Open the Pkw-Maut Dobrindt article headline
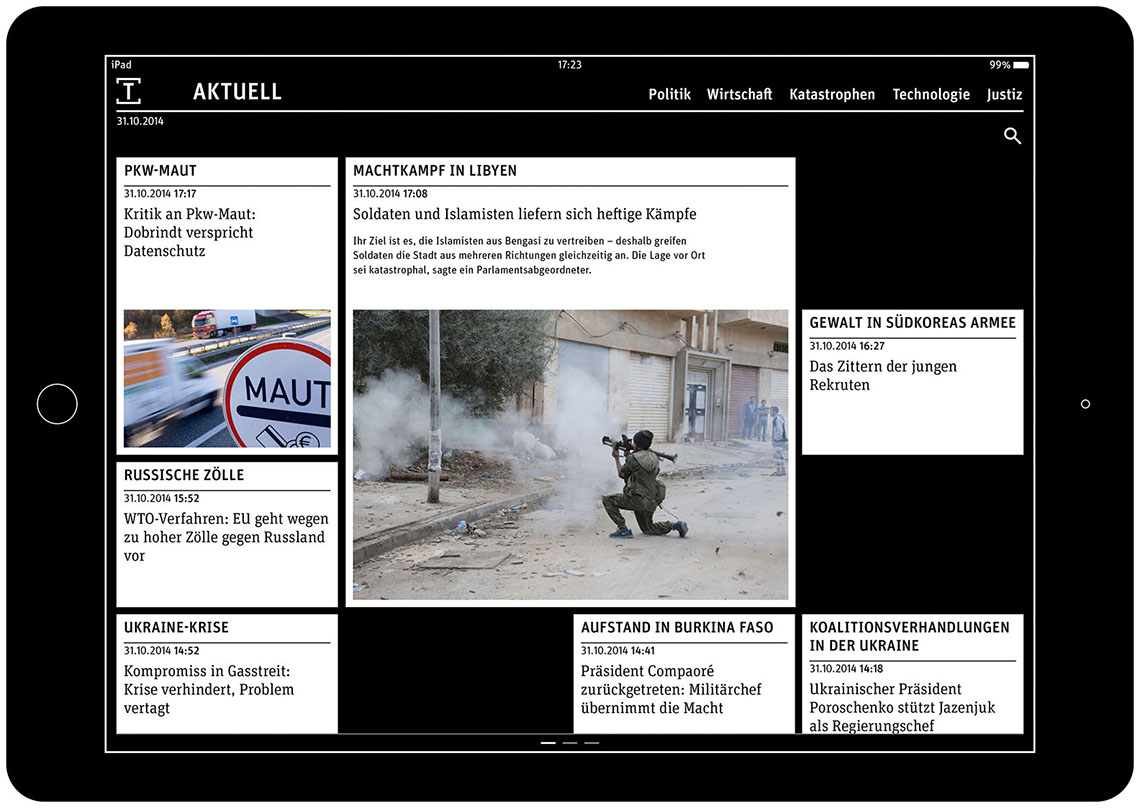 point(189,233)
